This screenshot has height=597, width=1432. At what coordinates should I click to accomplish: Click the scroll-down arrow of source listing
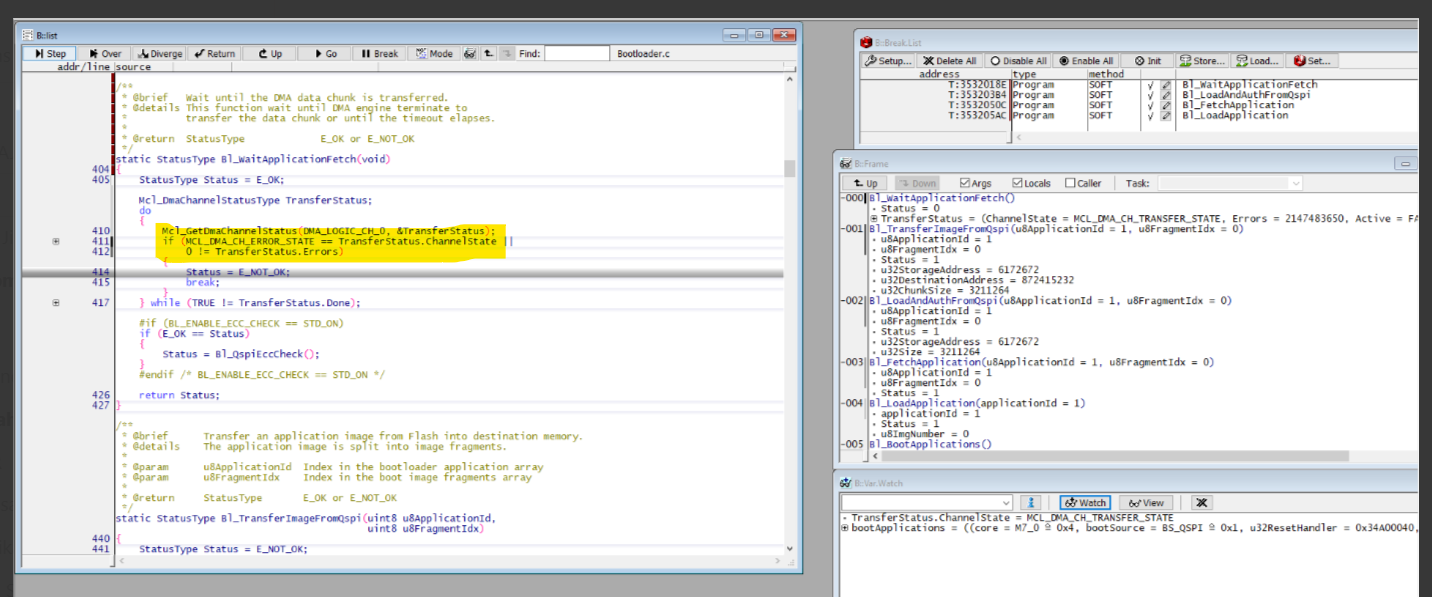tap(790, 548)
